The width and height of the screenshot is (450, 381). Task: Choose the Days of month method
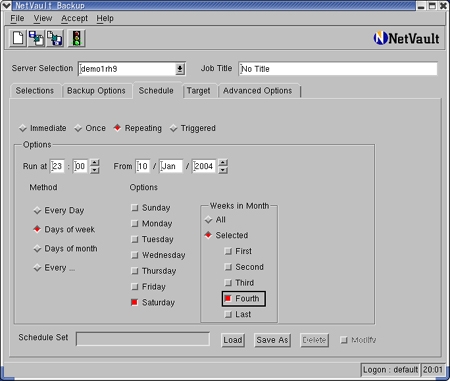65,249
